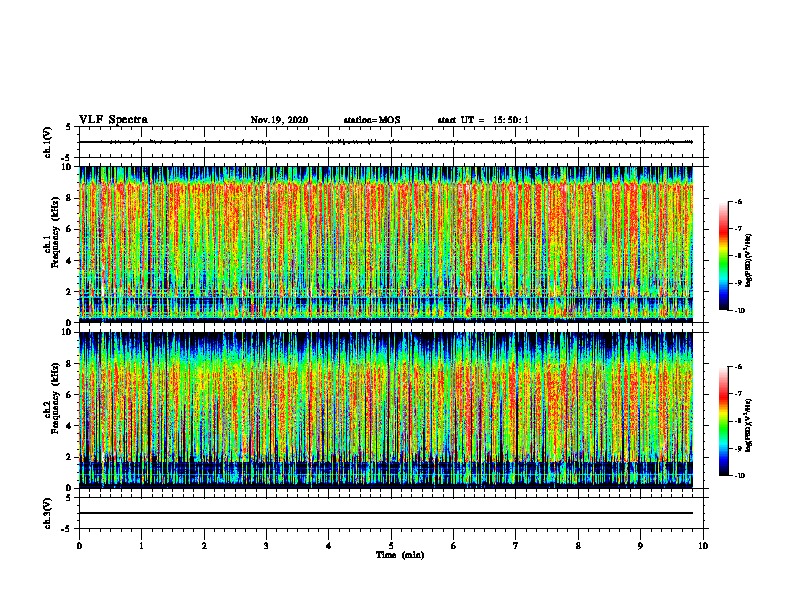This screenshot has height=612, width=792.
Task: Click the ch.2 "Frequency (kHz)" axis label
Action: pyautogui.click(x=55, y=398)
